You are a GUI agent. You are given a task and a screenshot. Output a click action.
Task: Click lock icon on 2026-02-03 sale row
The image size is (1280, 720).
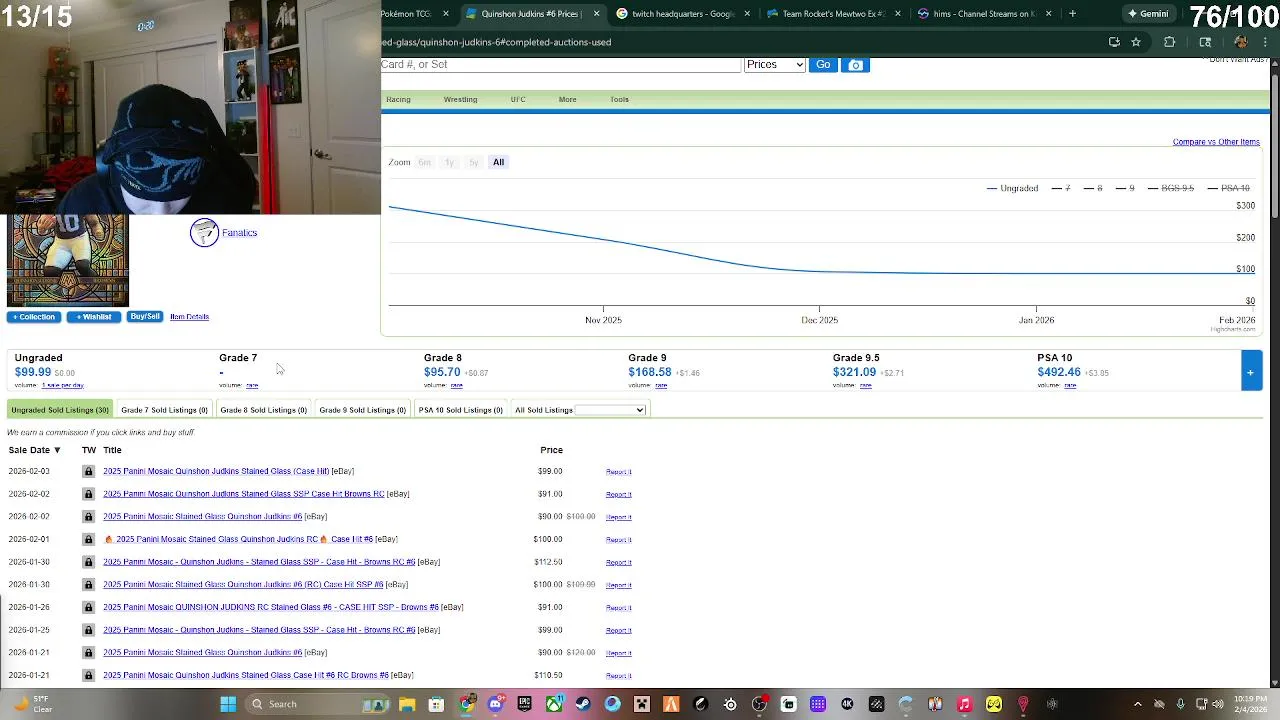[88, 471]
